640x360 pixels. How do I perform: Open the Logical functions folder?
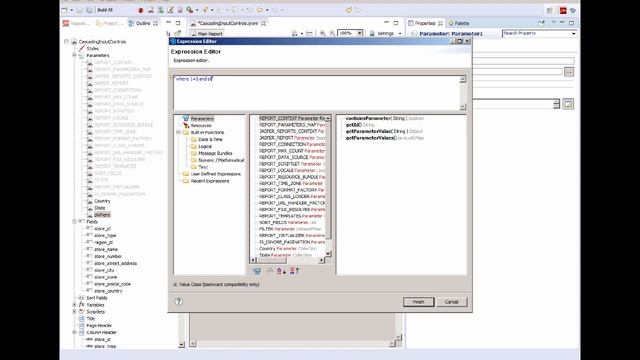point(205,146)
